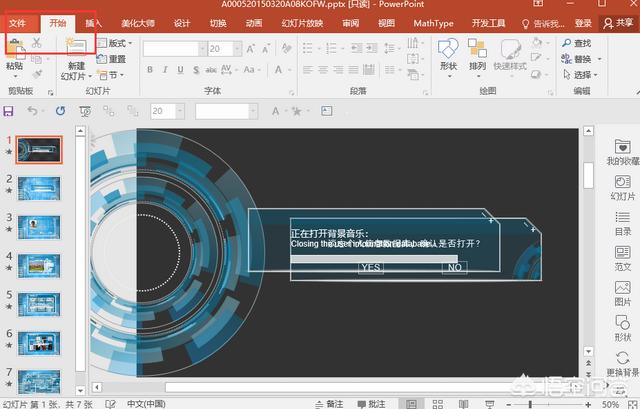Toggle Bold formatting

pos(150,70)
